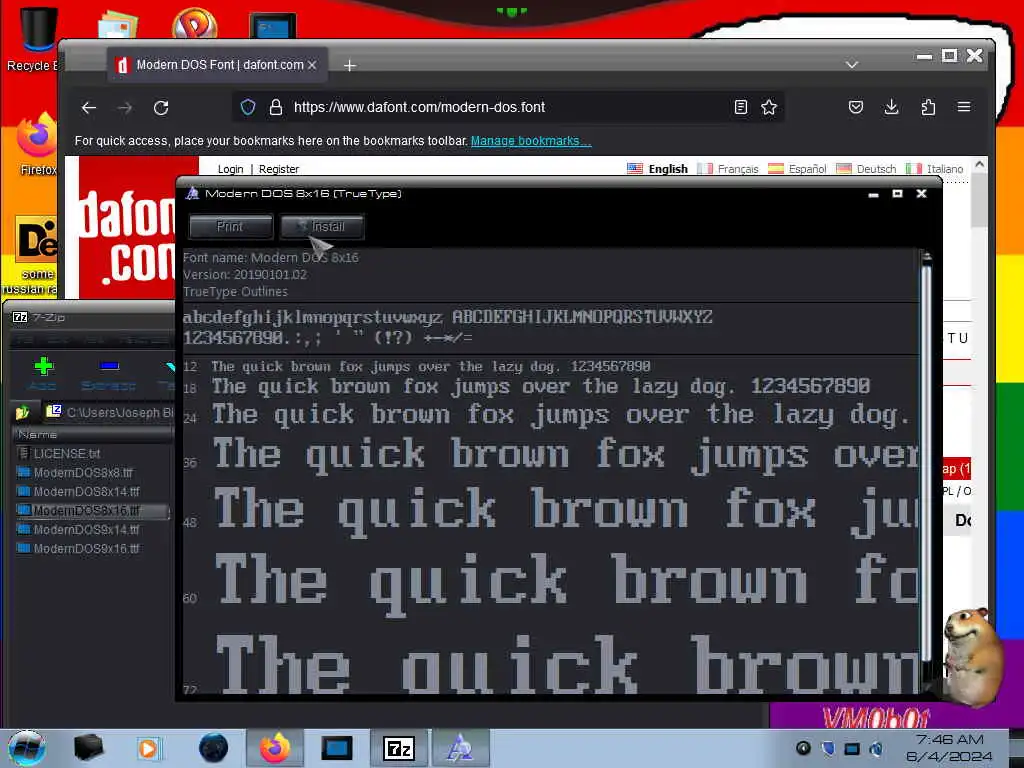Open the blue screen window taskbar icon
The width and height of the screenshot is (1024, 768).
pyautogui.click(x=337, y=748)
